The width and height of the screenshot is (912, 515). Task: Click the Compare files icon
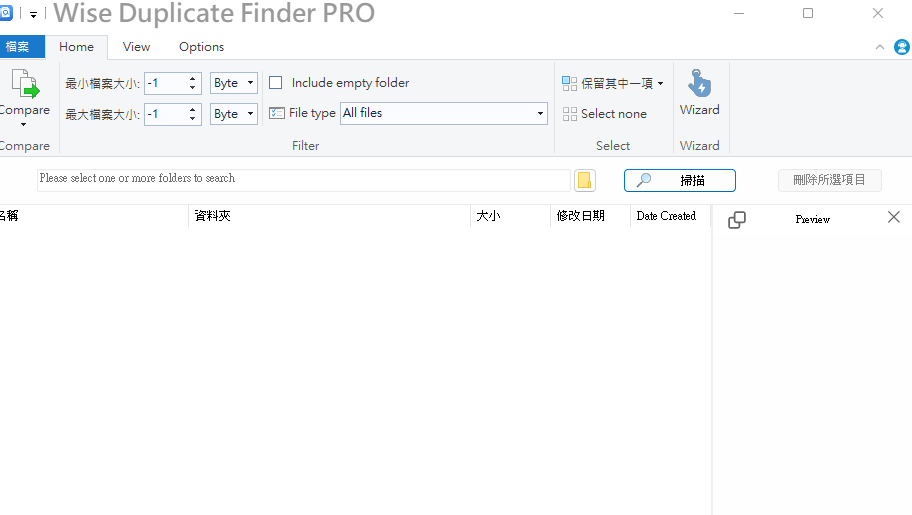click(x=25, y=84)
